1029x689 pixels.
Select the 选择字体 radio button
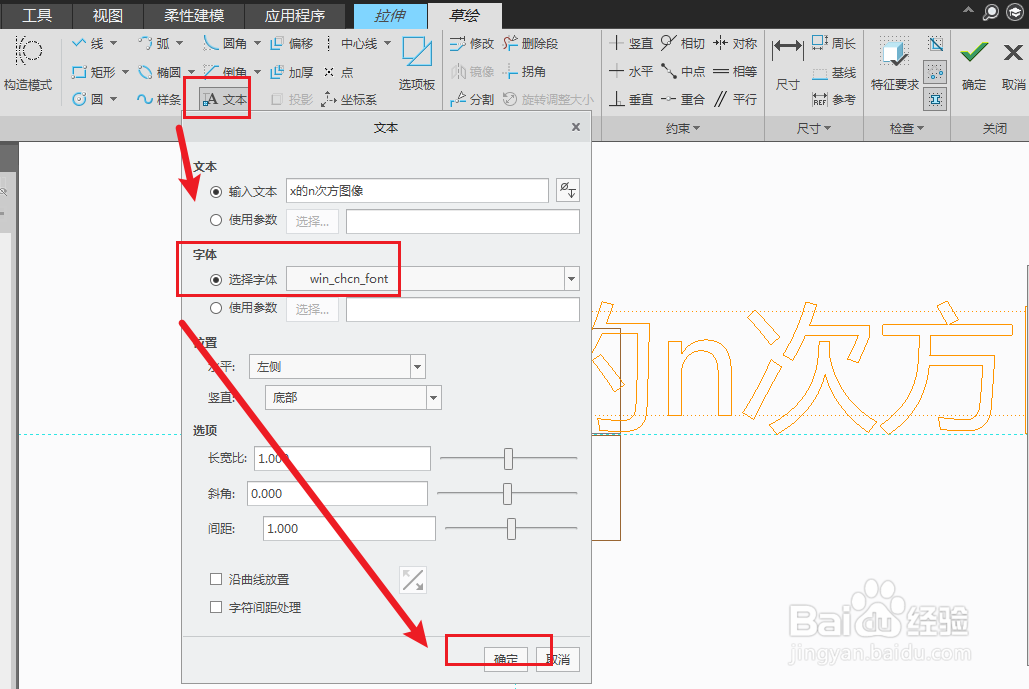click(x=216, y=280)
